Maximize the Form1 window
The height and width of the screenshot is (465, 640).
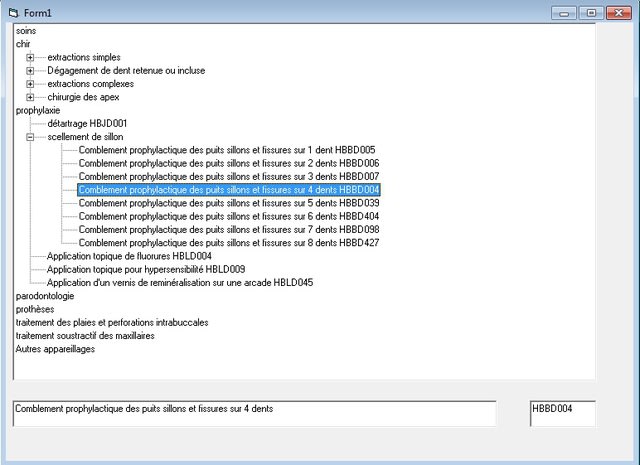(592, 12)
